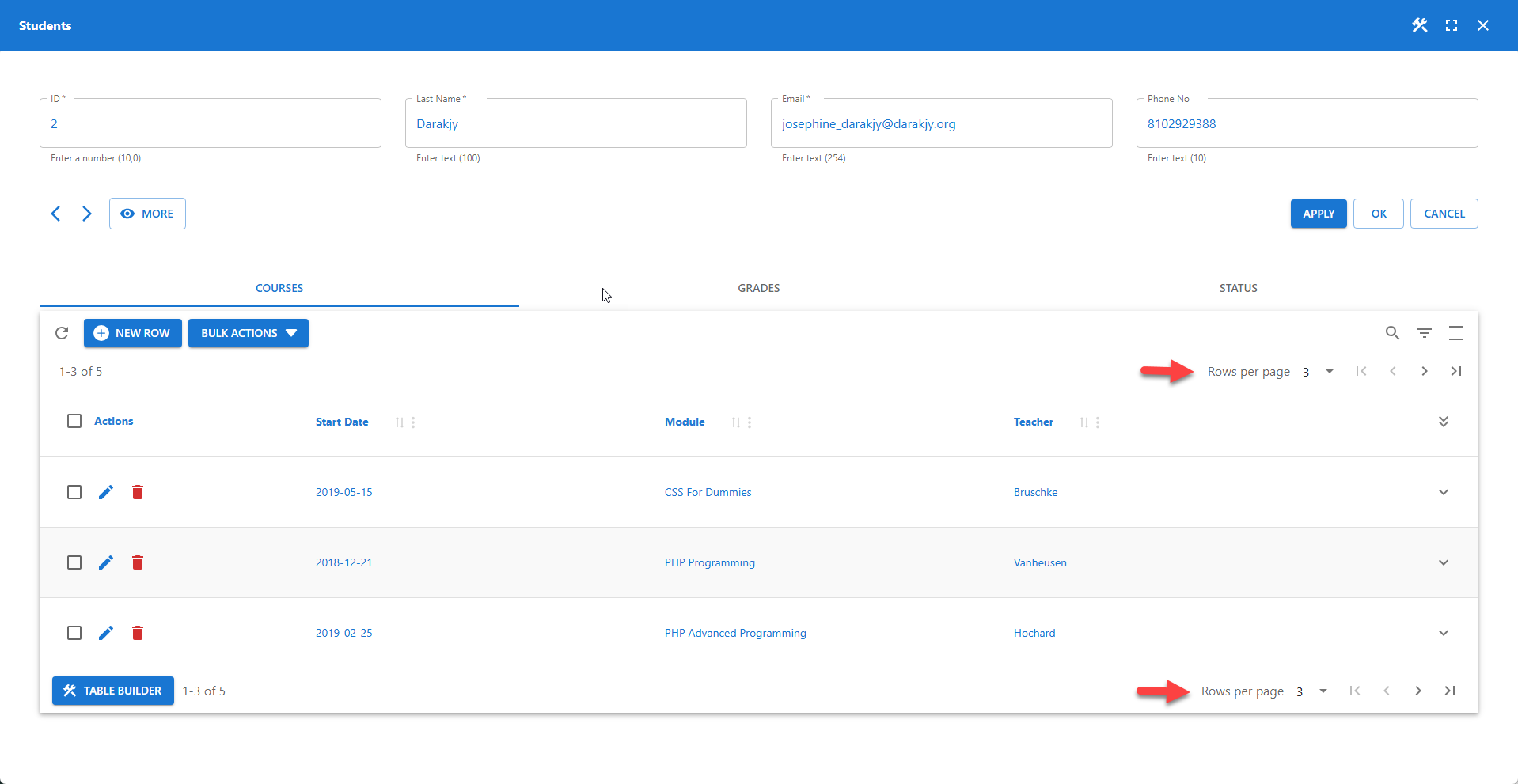1518x784 pixels.
Task: Edit the CSS For Dummies row
Action: (x=106, y=491)
